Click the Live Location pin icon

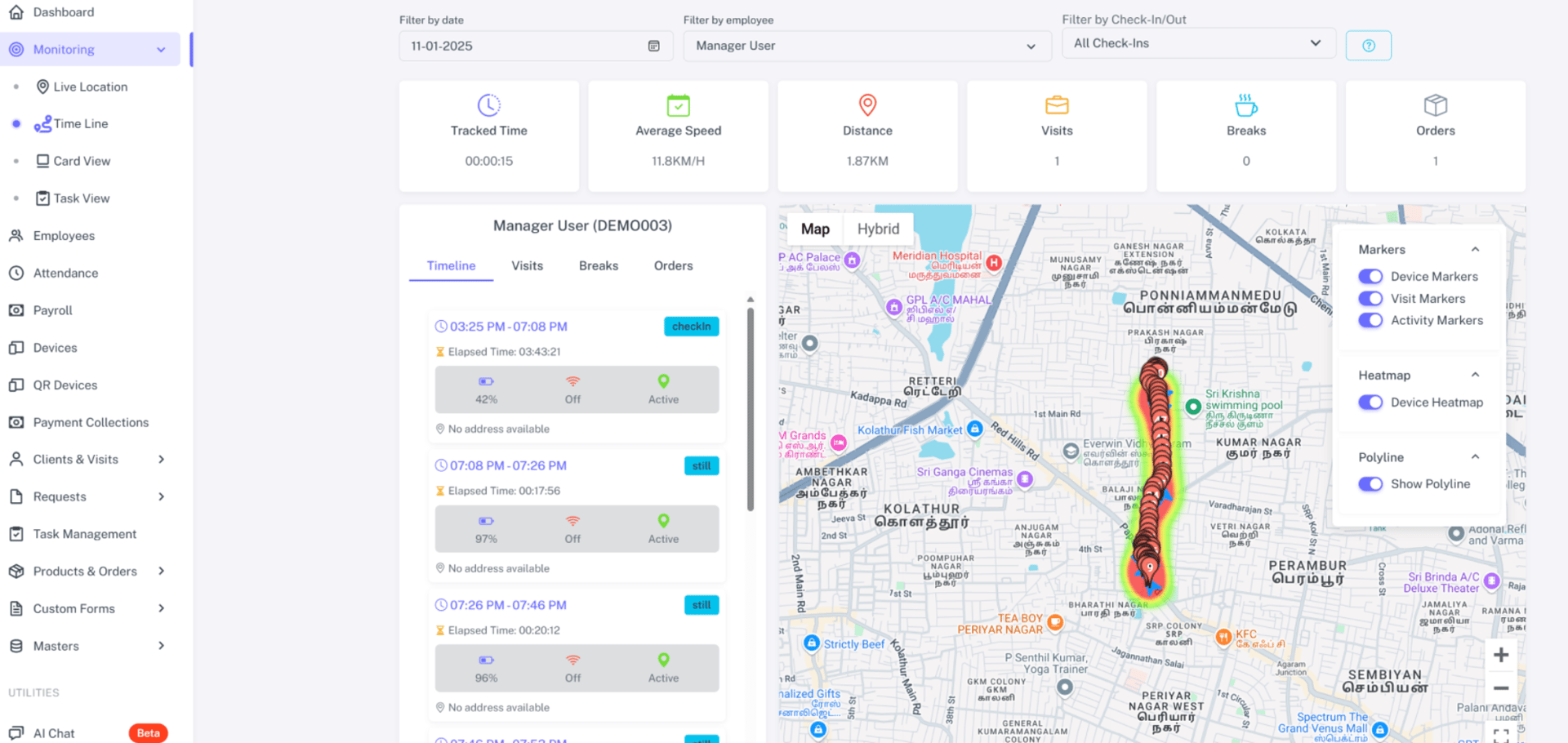point(42,87)
